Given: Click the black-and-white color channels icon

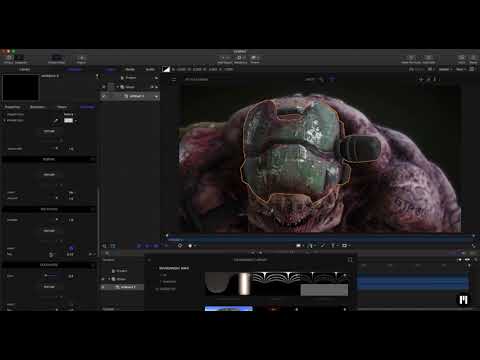Looking at the screenshot, I should [x=166, y=69].
